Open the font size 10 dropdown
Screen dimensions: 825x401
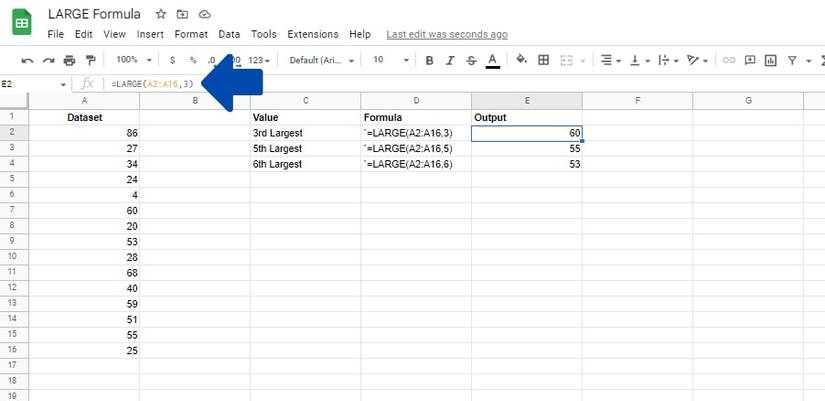click(391, 60)
